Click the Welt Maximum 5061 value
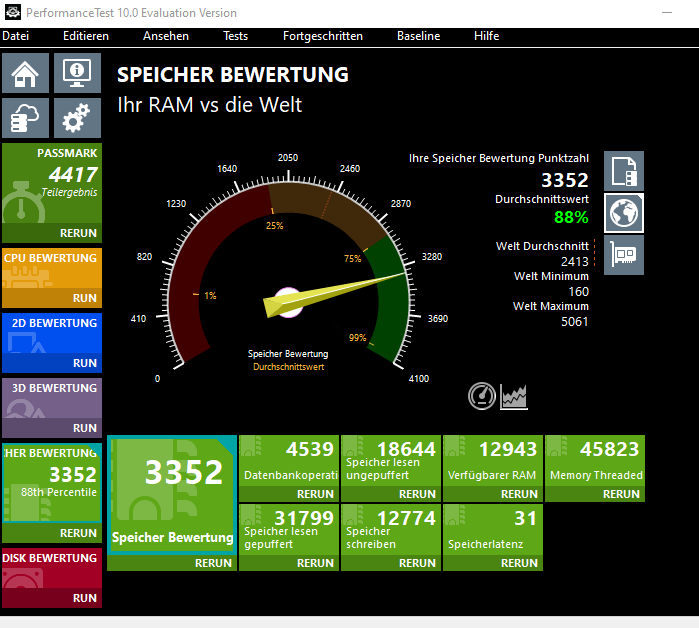The height and width of the screenshot is (628, 699). [x=575, y=322]
